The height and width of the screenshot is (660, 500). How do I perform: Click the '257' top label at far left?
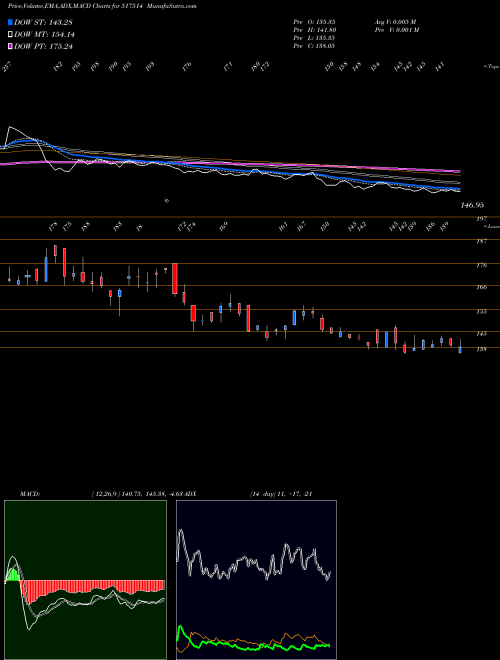tap(8, 67)
